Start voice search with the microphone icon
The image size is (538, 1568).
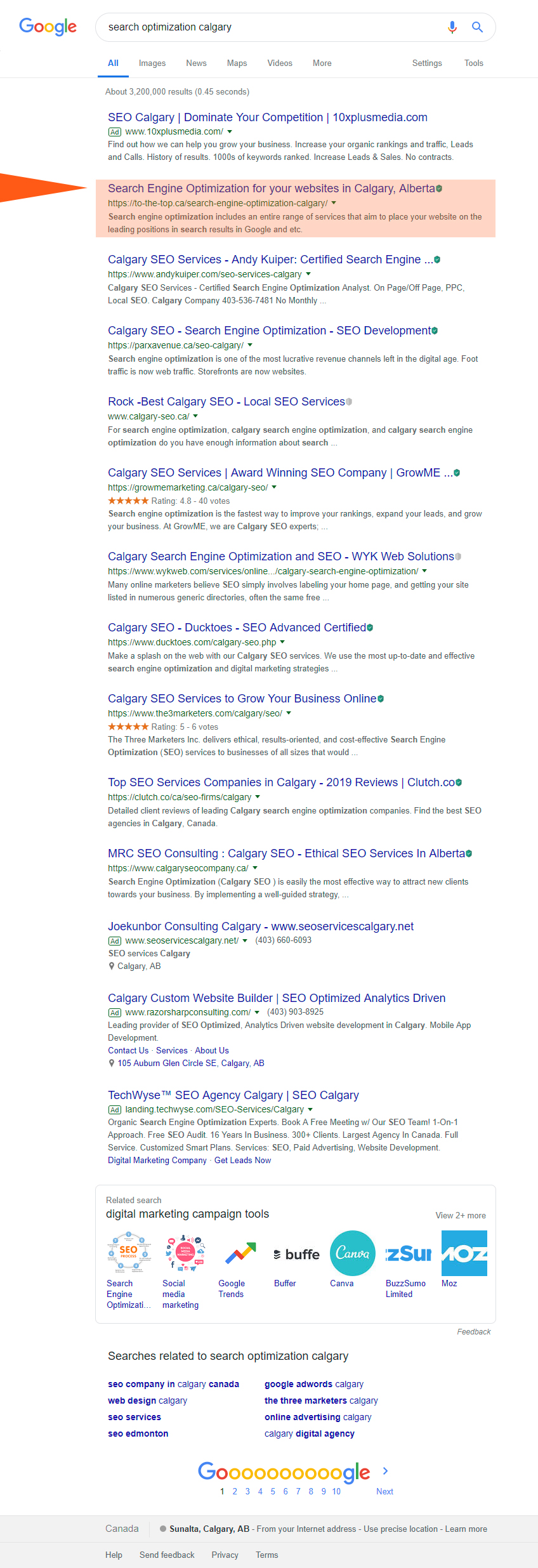click(452, 27)
